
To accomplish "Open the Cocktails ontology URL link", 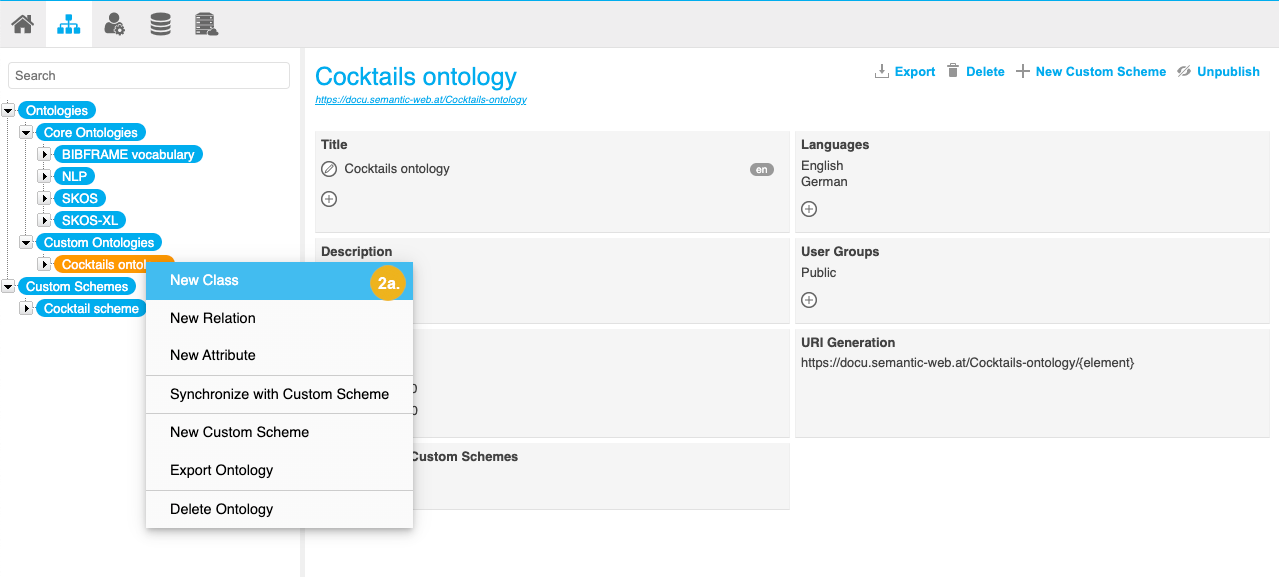I will point(420,100).
